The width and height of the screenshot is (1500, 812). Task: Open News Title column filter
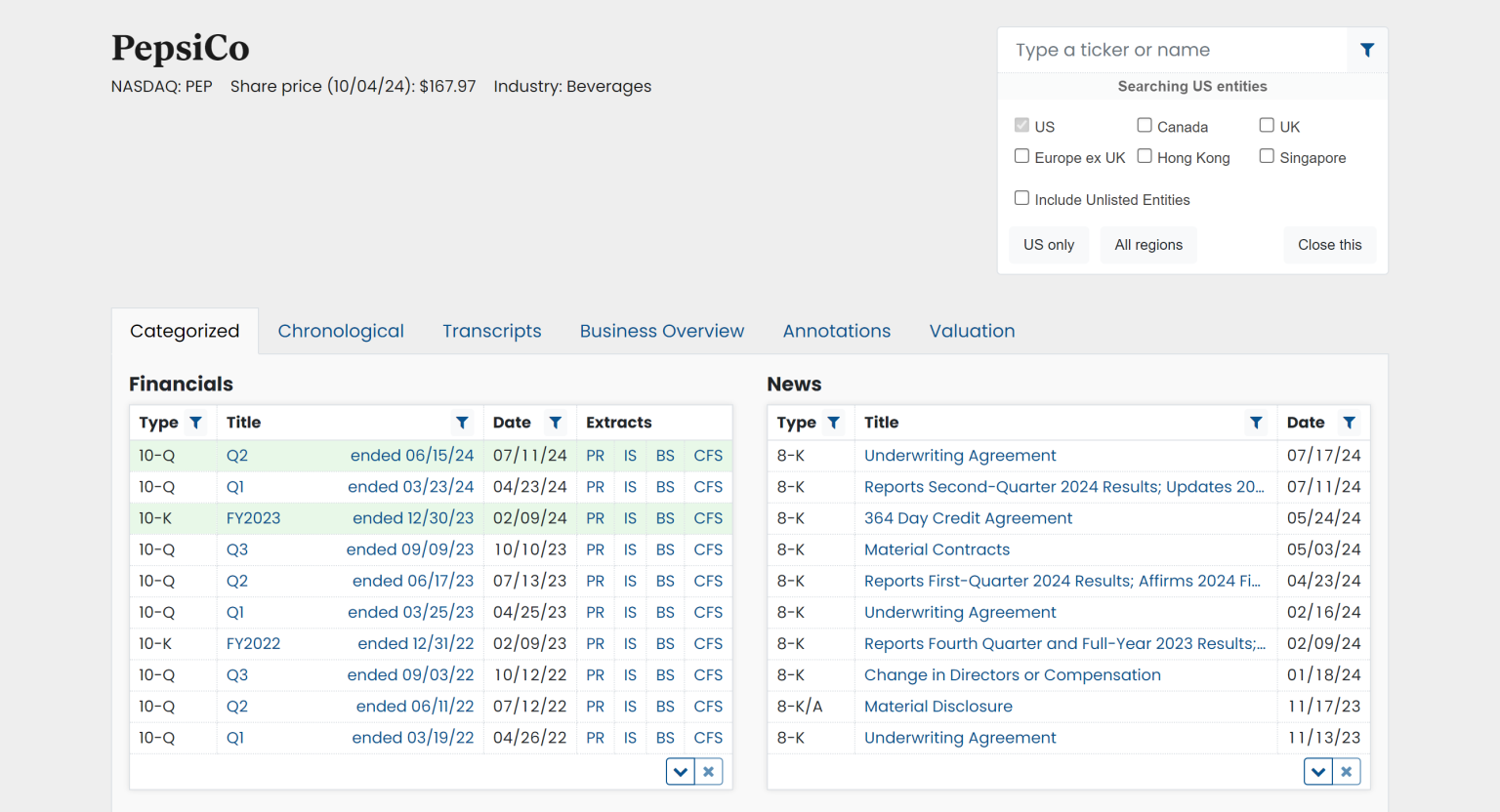tap(1256, 423)
